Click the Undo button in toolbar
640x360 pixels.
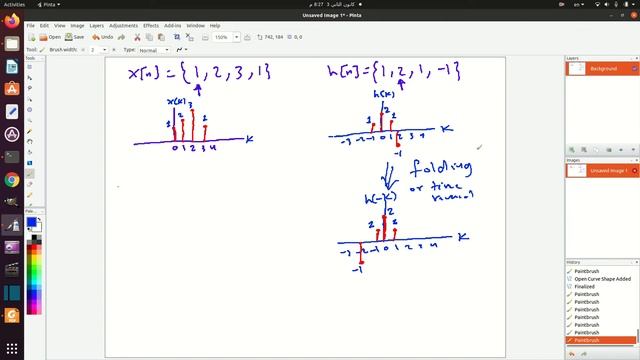click(102, 37)
